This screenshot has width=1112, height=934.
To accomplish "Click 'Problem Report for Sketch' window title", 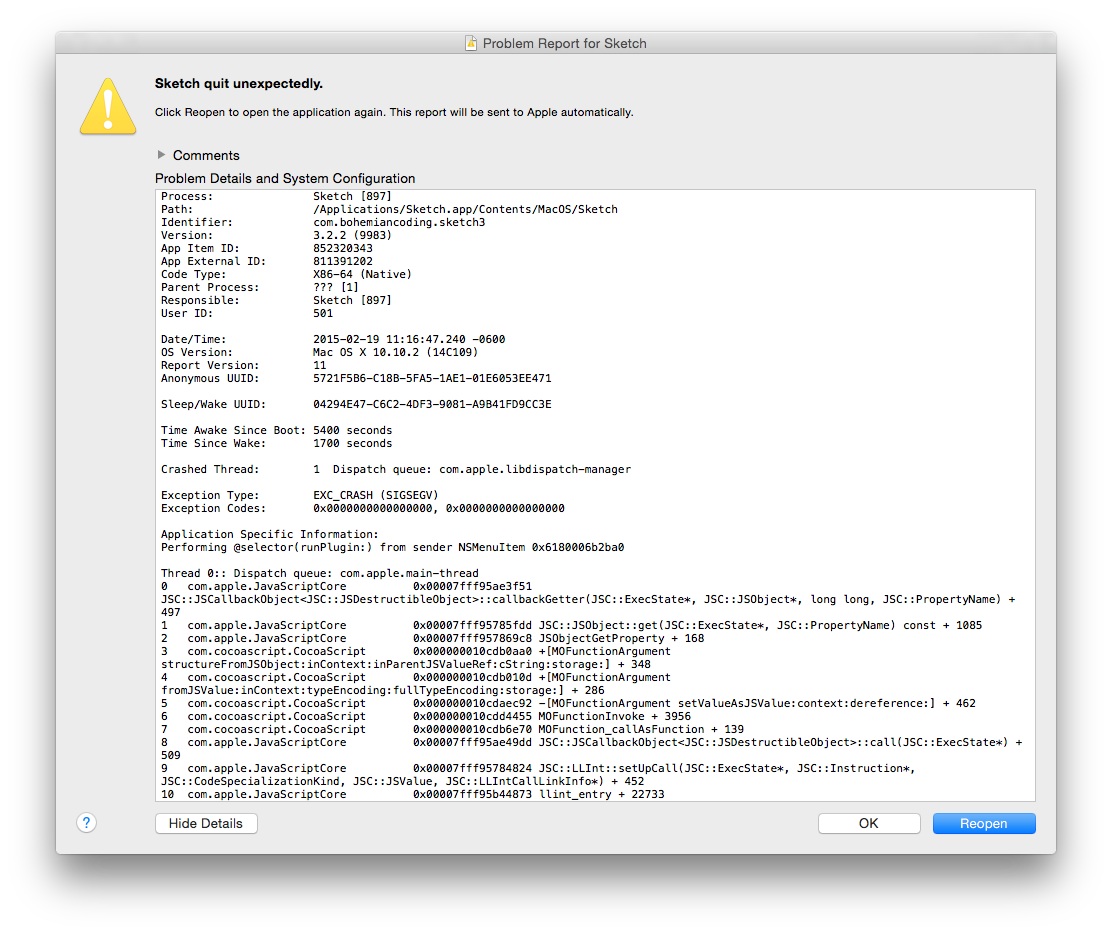I will (x=565, y=43).
